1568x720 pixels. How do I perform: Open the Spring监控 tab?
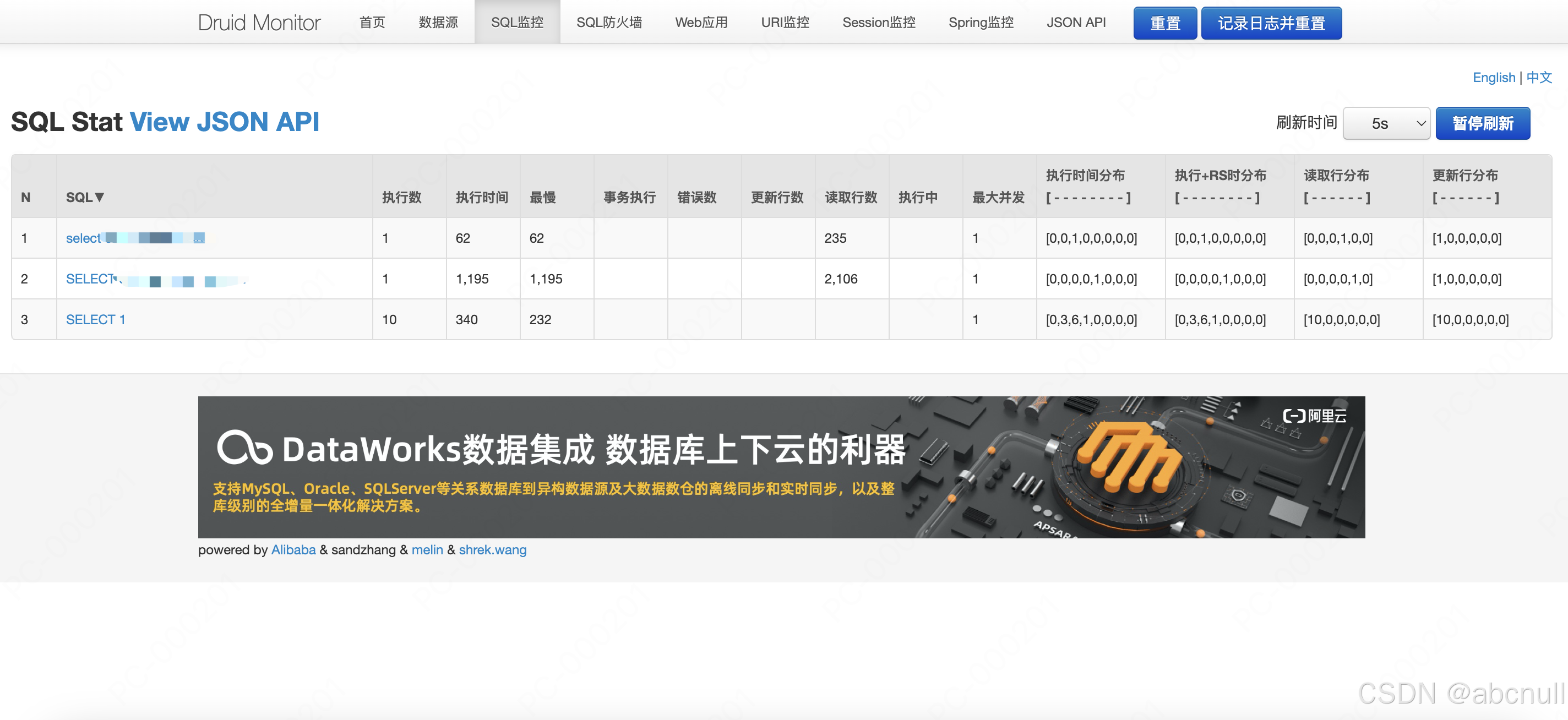(980, 23)
